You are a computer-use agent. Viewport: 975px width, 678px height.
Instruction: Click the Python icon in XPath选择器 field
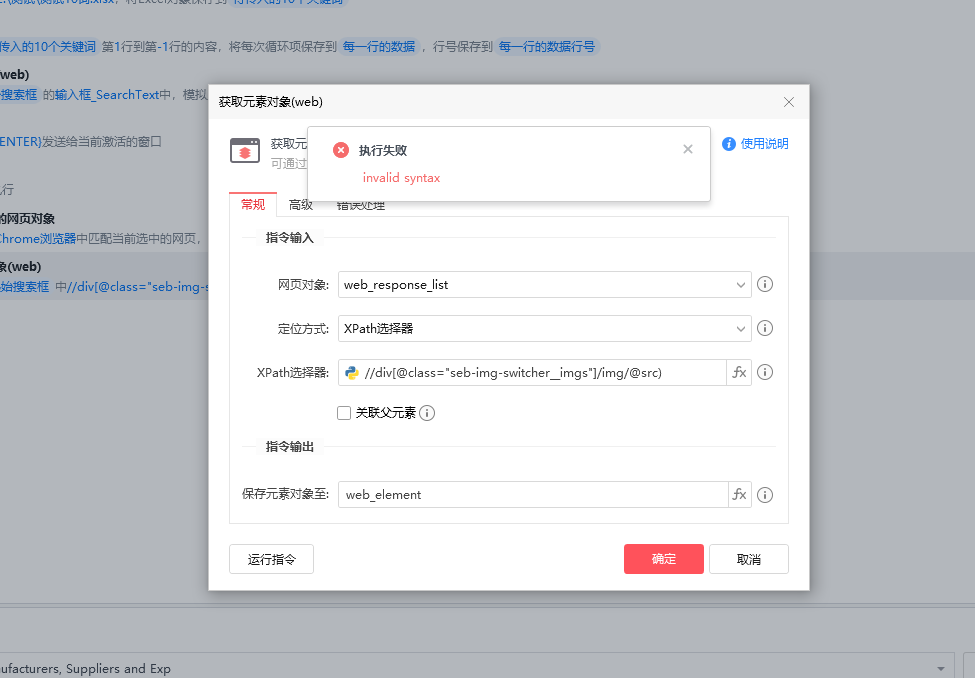coord(352,373)
